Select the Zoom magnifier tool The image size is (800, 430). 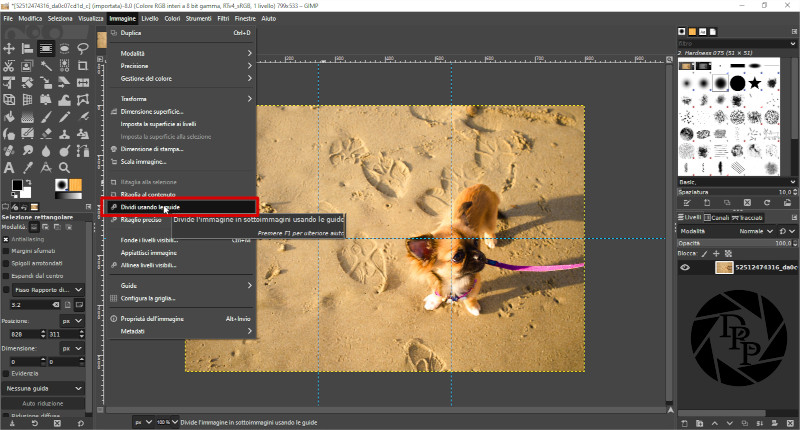click(x=63, y=167)
